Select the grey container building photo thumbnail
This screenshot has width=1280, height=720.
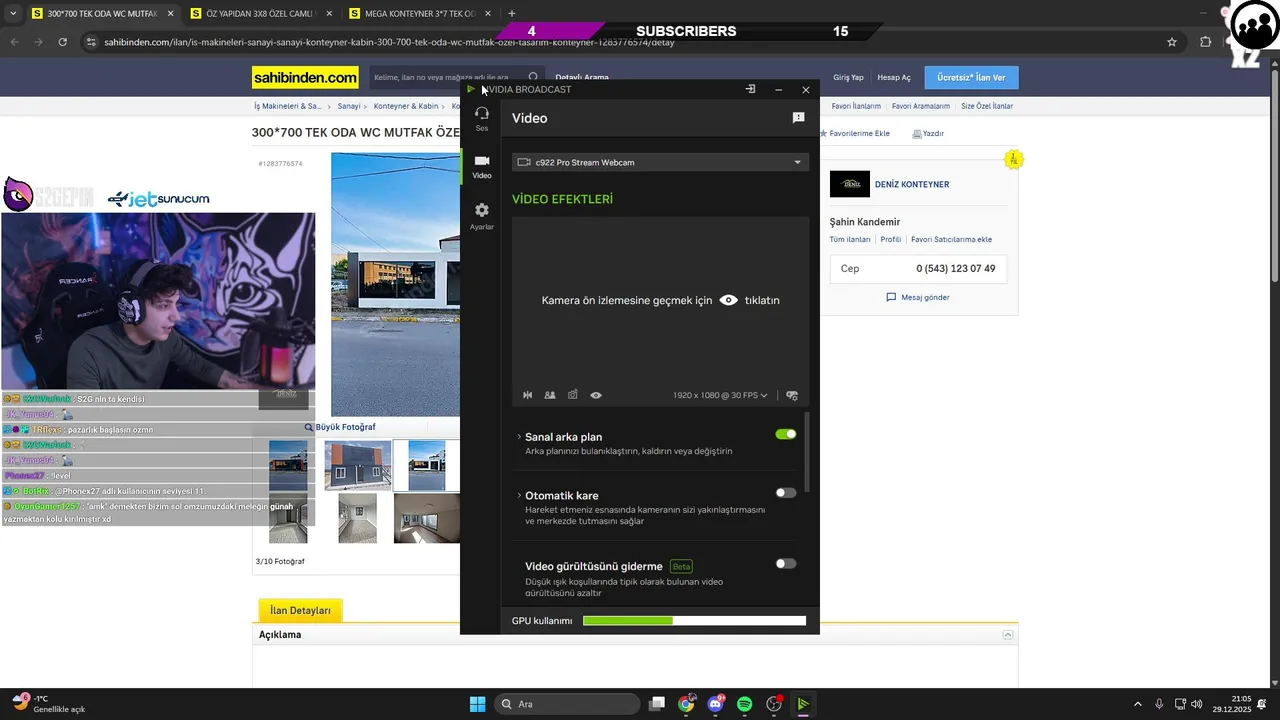coord(358,465)
